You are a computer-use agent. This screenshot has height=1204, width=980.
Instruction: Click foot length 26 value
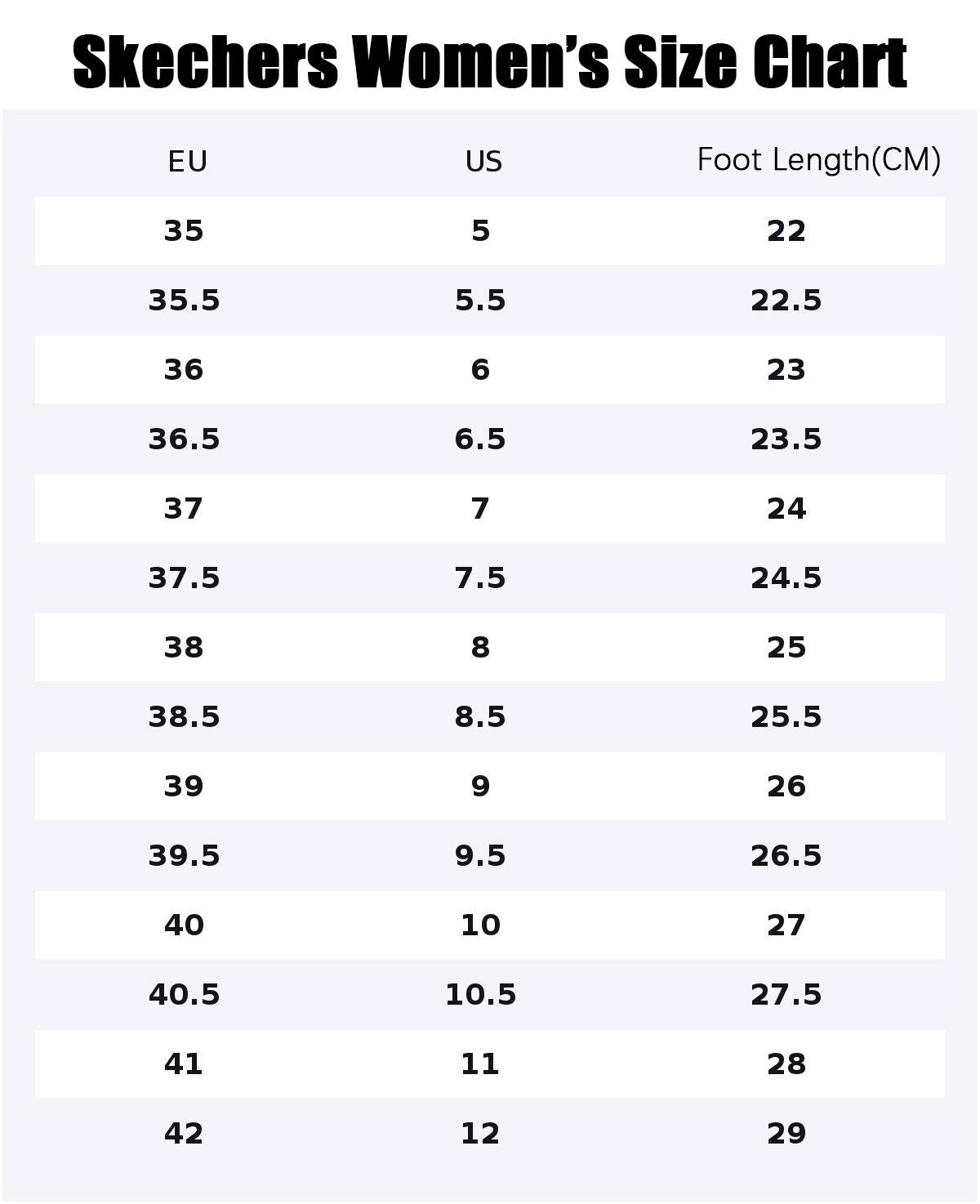click(x=786, y=787)
